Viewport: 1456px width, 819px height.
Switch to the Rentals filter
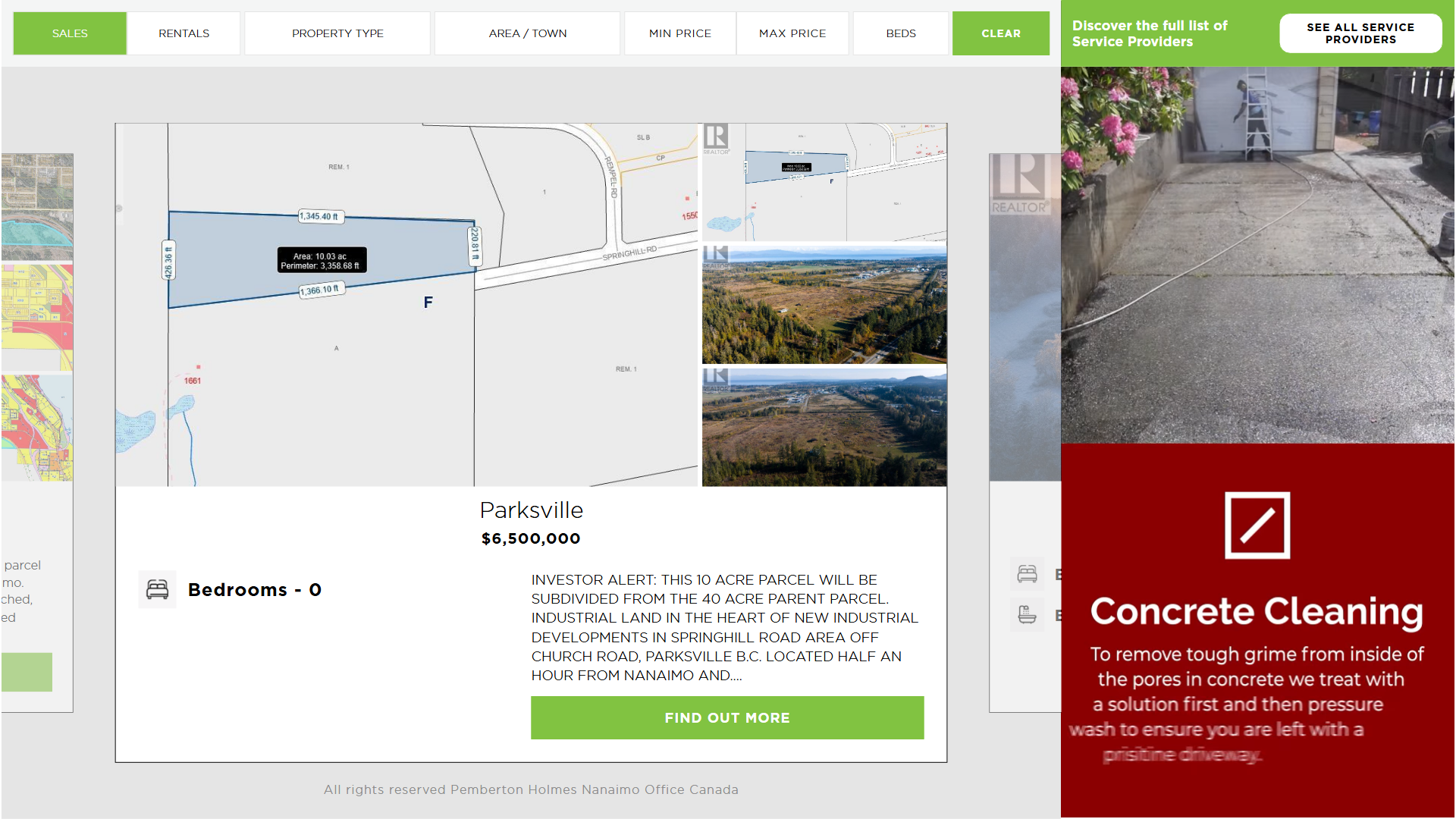(184, 33)
